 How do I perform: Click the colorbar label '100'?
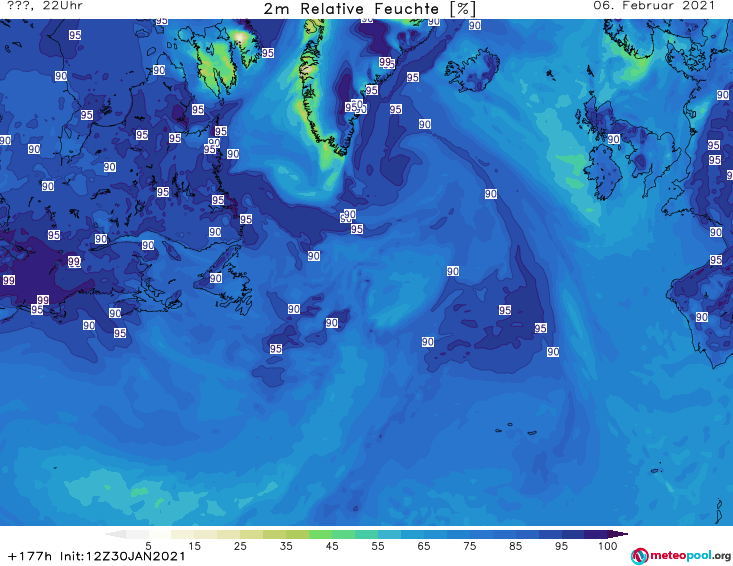[608, 546]
